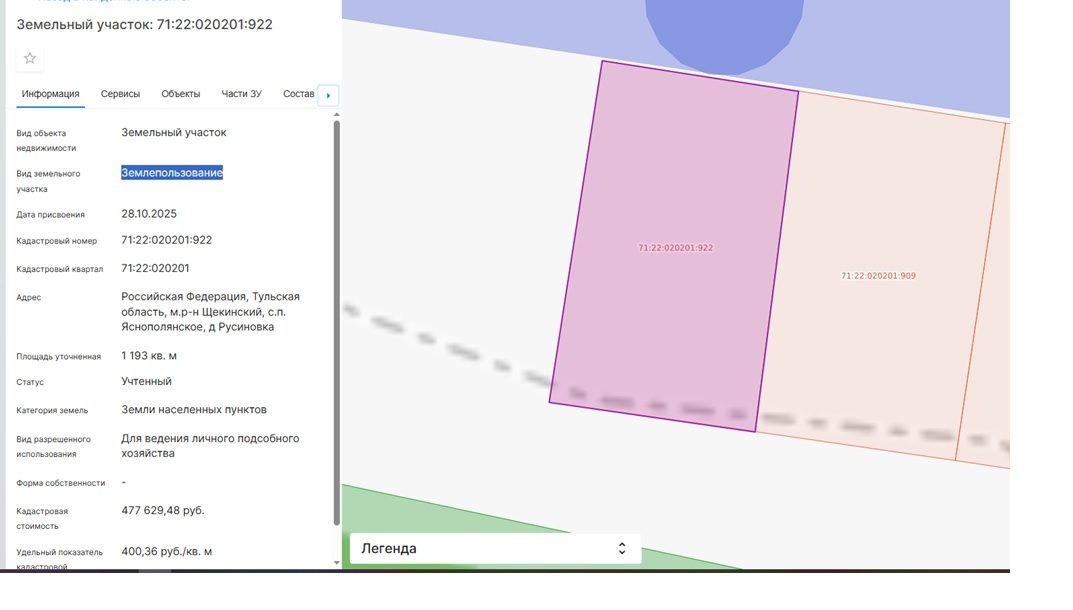Click area value 1 193 кв. м

coord(149,356)
